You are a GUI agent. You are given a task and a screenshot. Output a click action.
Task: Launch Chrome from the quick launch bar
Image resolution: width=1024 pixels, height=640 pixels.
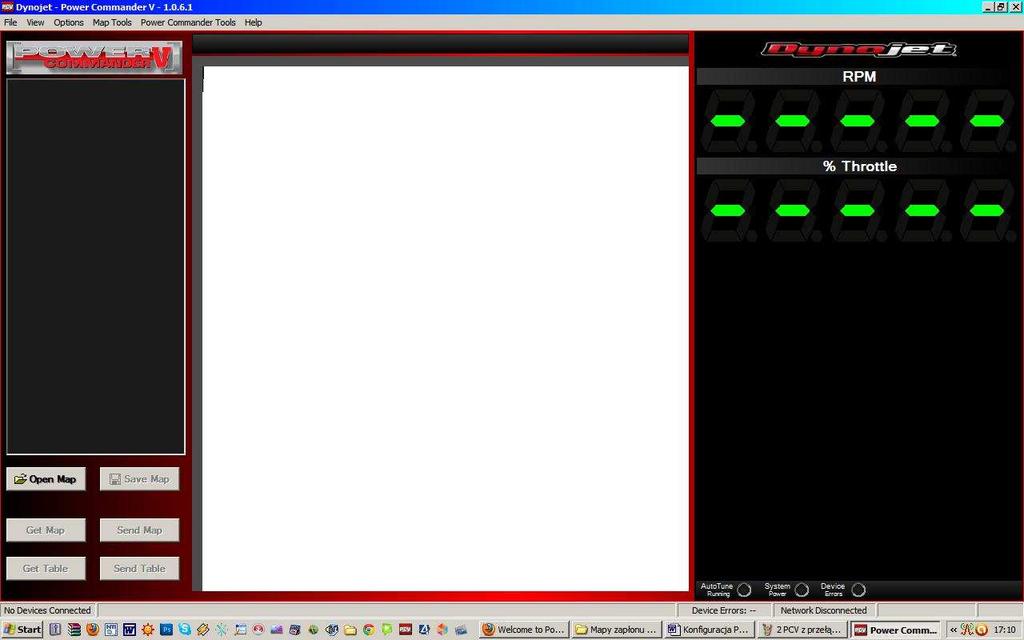[369, 630]
